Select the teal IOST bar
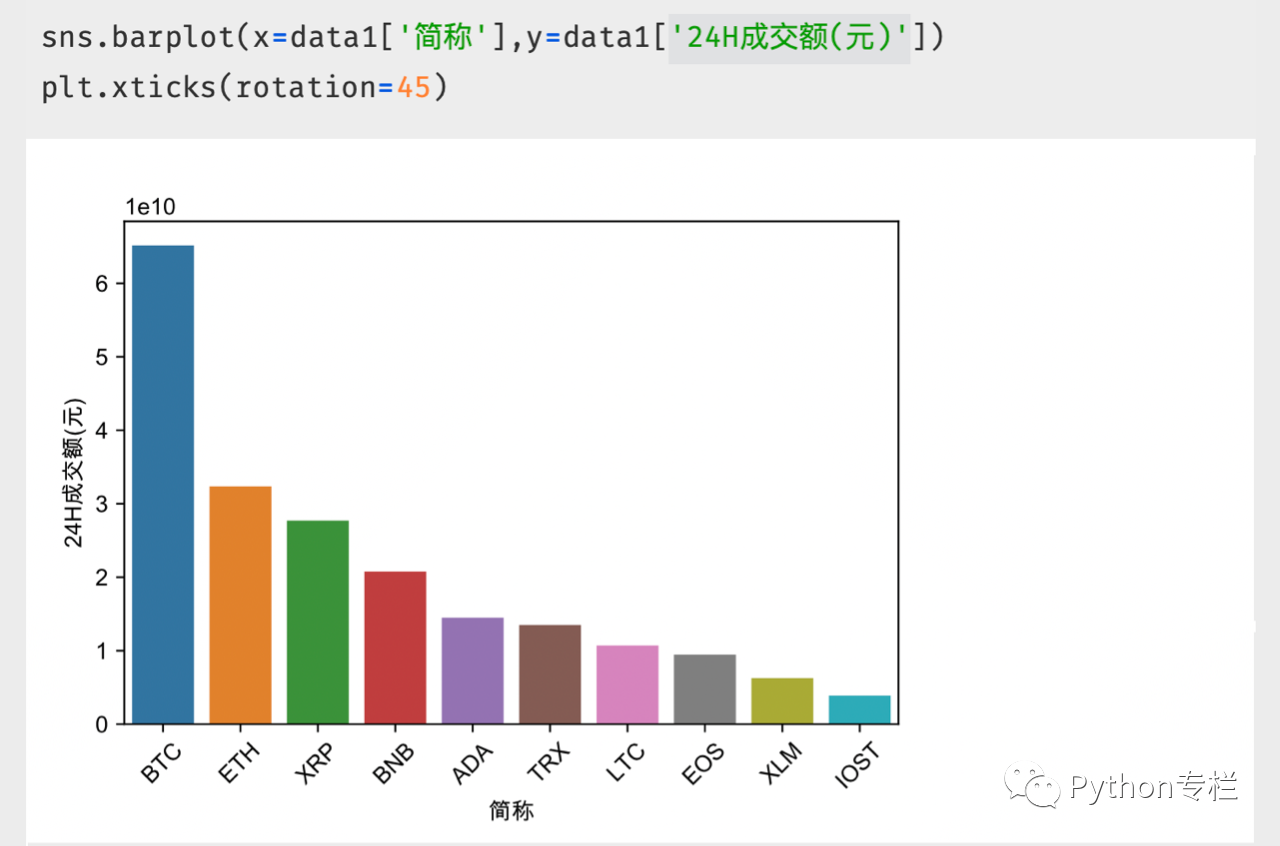This screenshot has height=846, width=1280. (x=859, y=709)
